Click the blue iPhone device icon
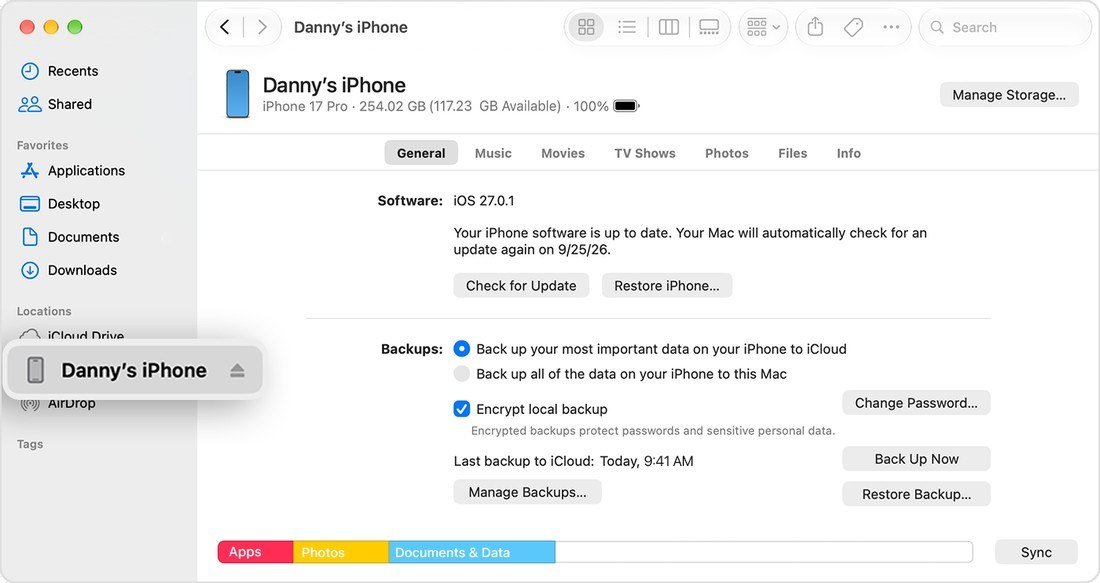1100x583 pixels. 237,93
